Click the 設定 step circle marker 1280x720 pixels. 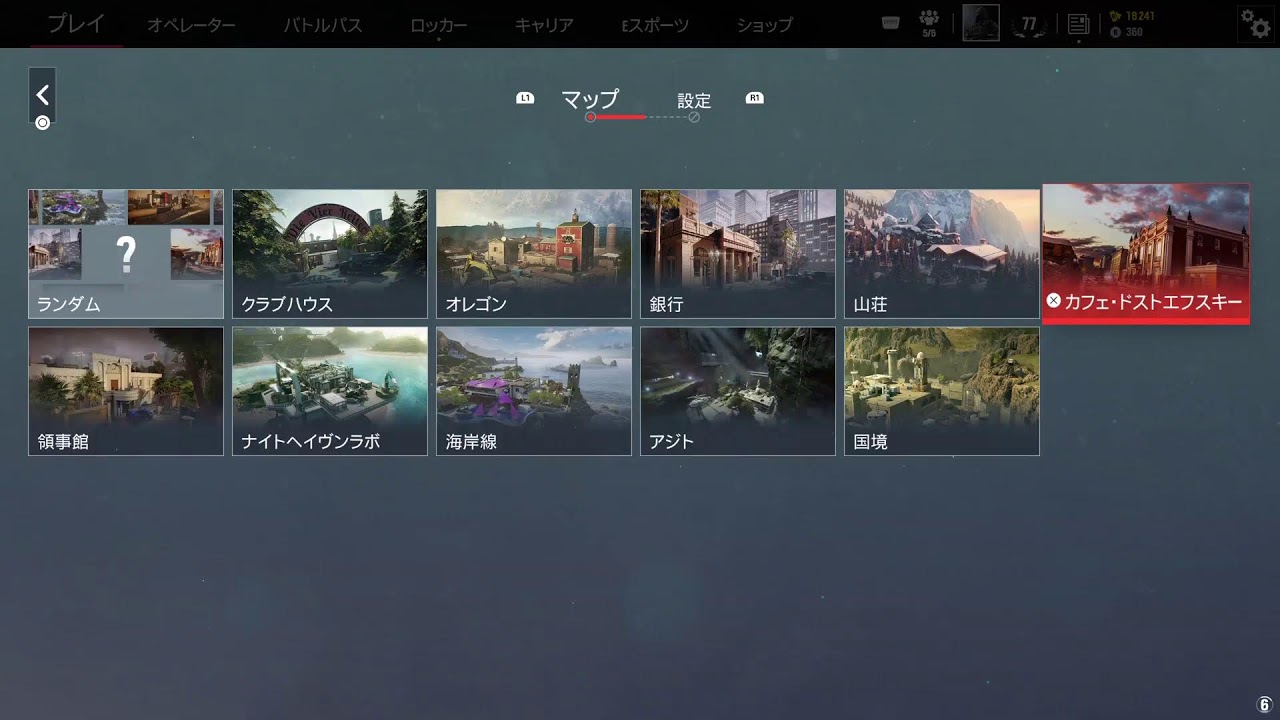694,117
